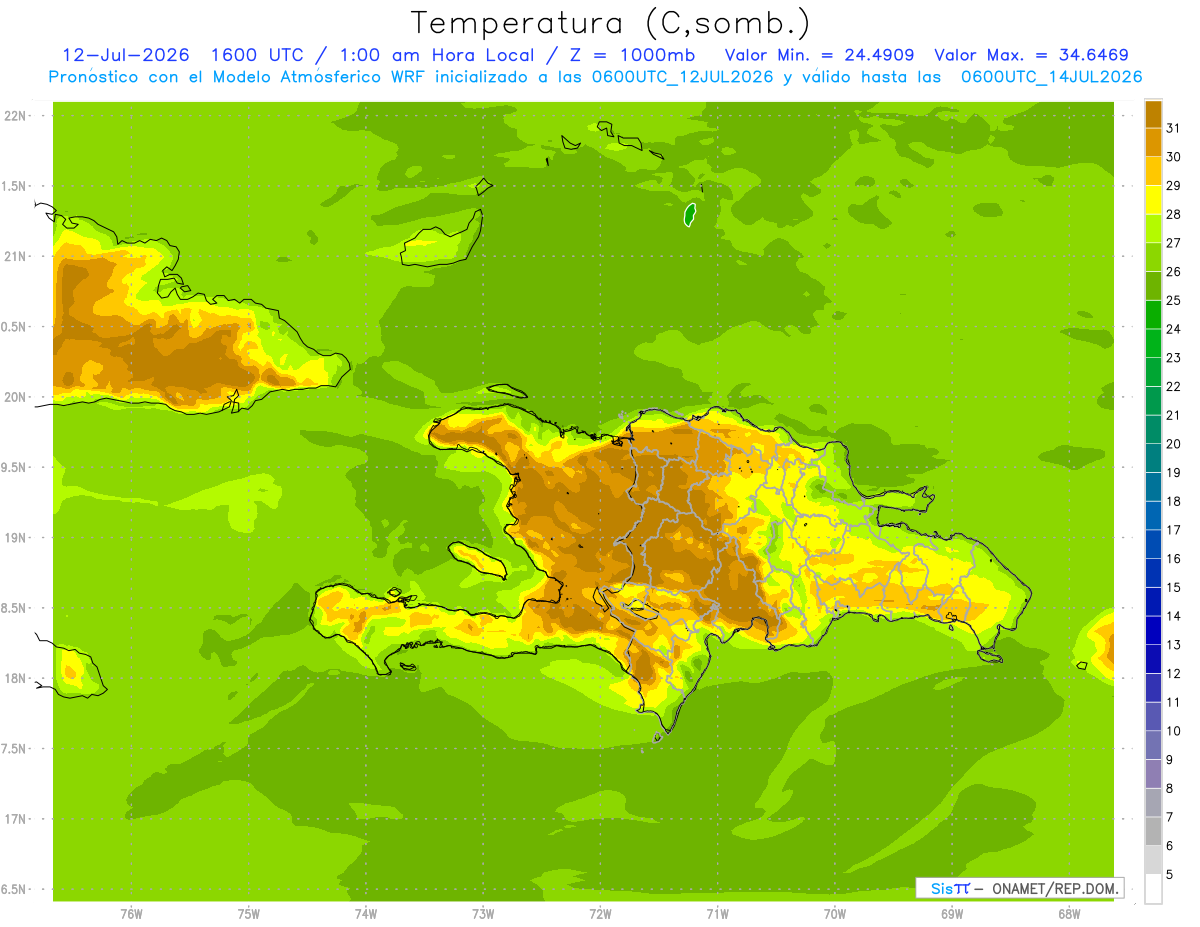Click the '21N' latitude label
Image resolution: width=1200 pixels, height=927 pixels.
[x=15, y=256]
